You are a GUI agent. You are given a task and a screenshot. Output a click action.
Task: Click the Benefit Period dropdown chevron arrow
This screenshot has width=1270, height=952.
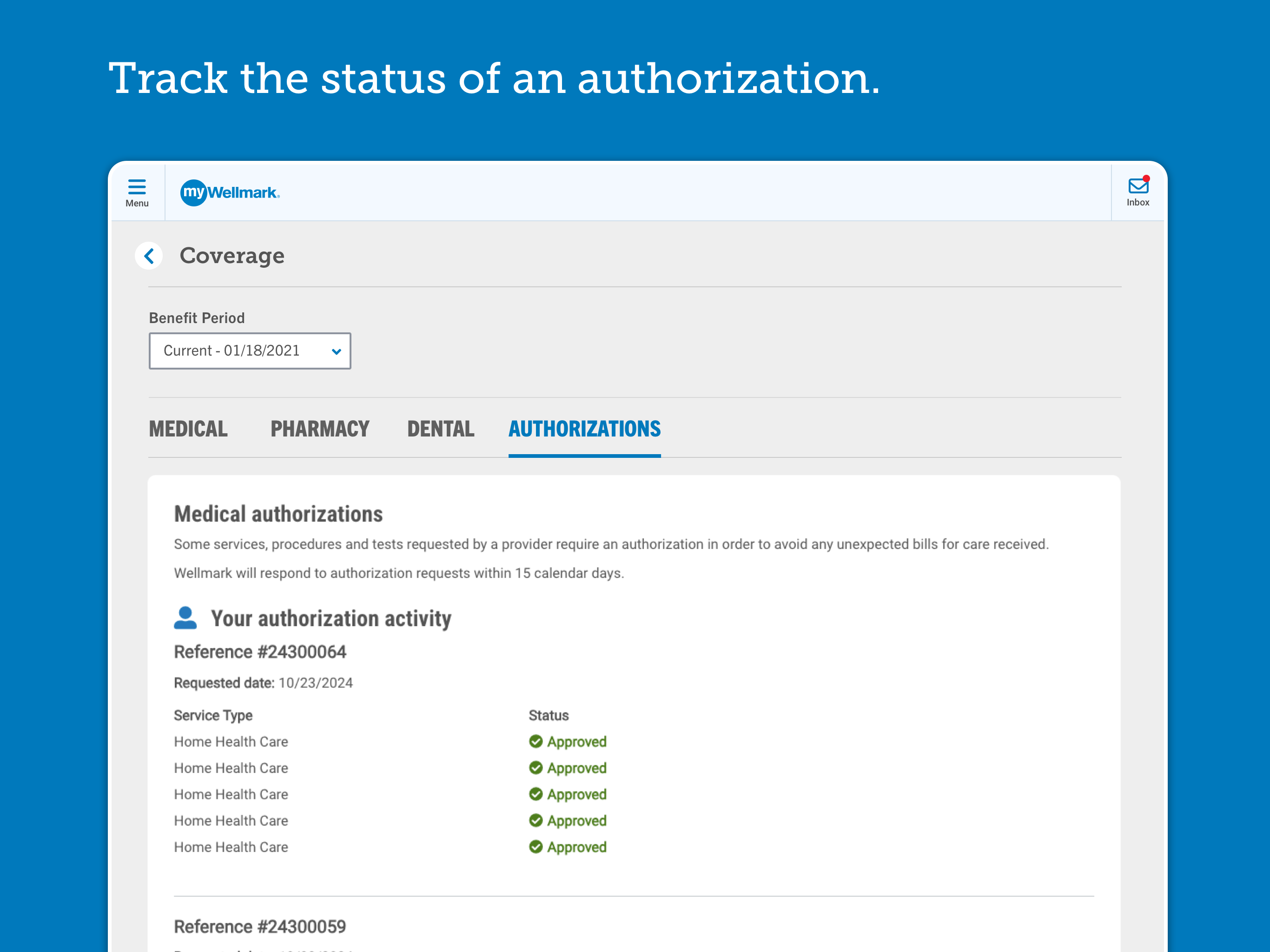point(337,351)
